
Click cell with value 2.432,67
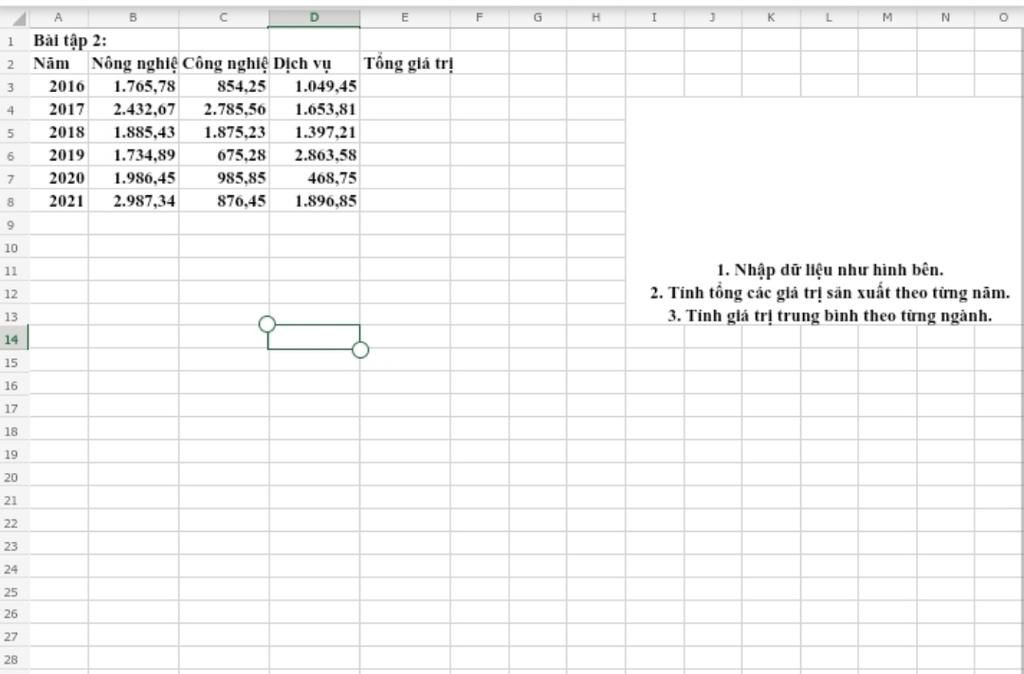tap(133, 109)
